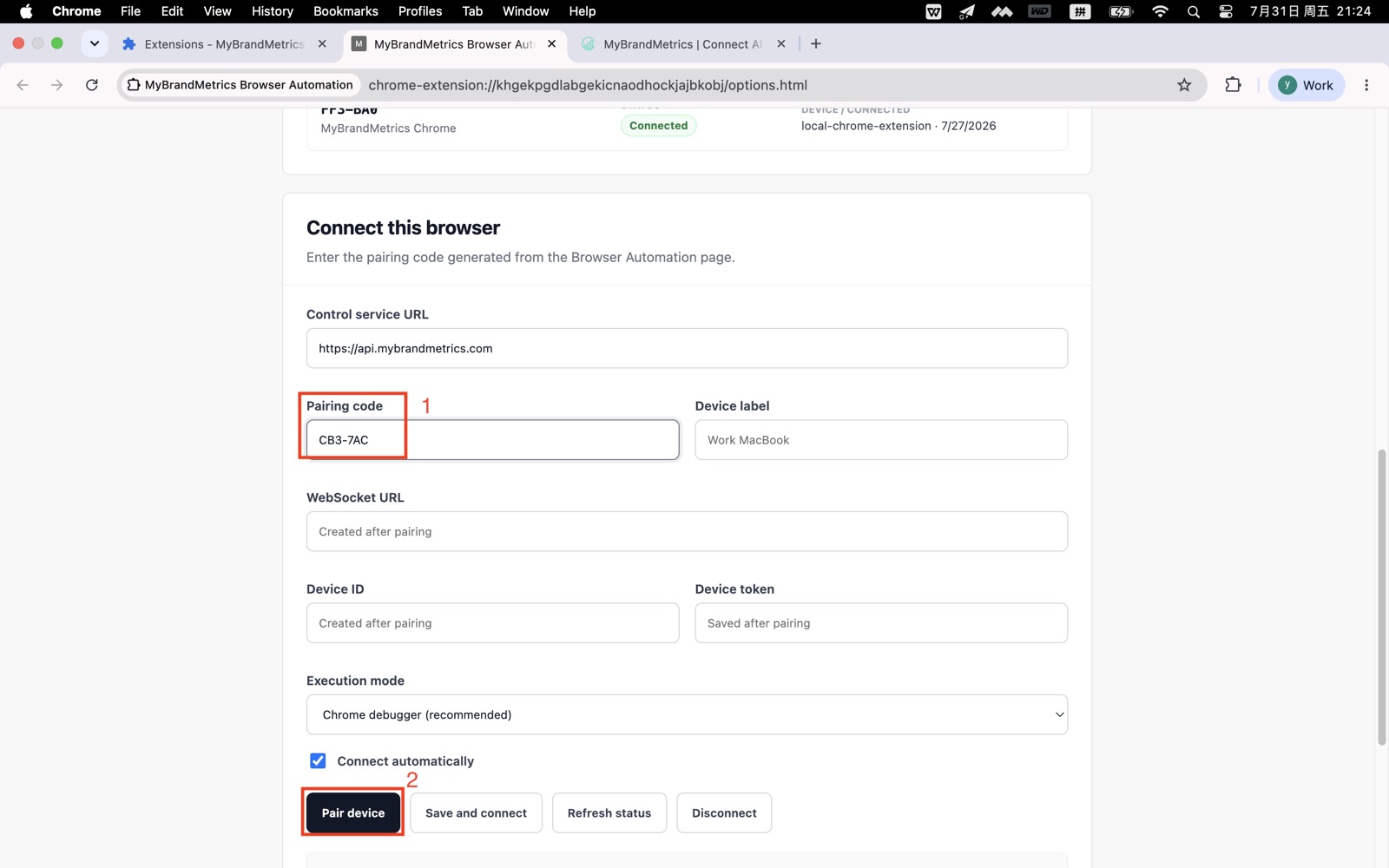Open the Extensions puzzle icon menu
The image size is (1389, 868).
click(x=1233, y=85)
